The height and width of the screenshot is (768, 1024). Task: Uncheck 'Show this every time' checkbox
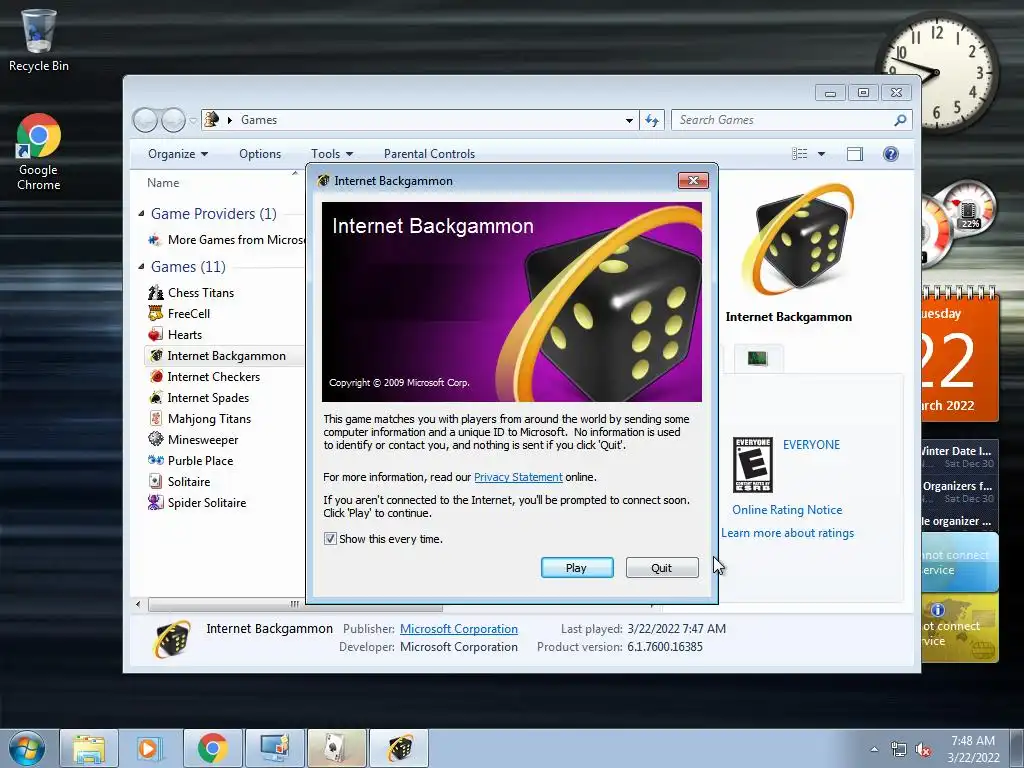pos(330,539)
